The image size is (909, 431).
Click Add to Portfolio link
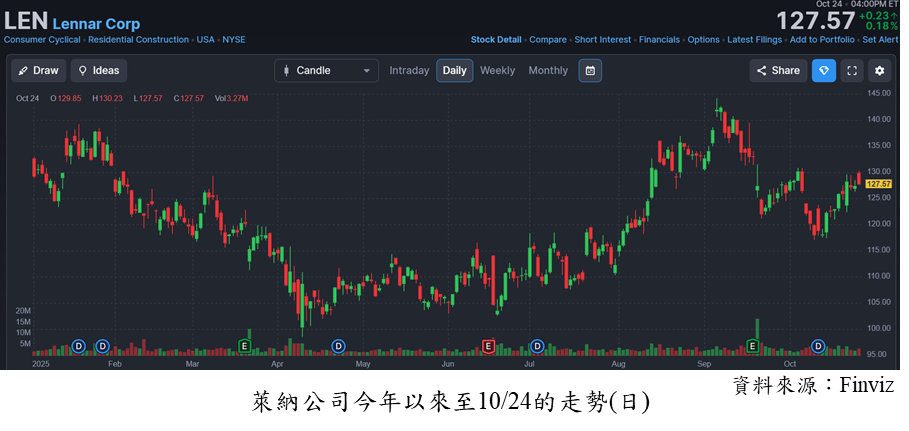click(822, 40)
